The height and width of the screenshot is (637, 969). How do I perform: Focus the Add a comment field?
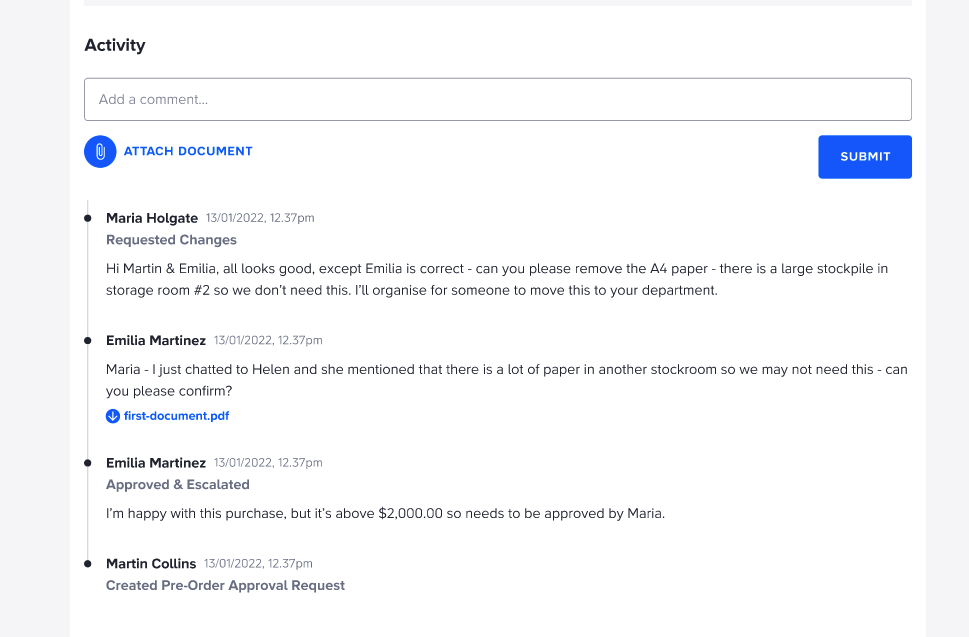[497, 99]
